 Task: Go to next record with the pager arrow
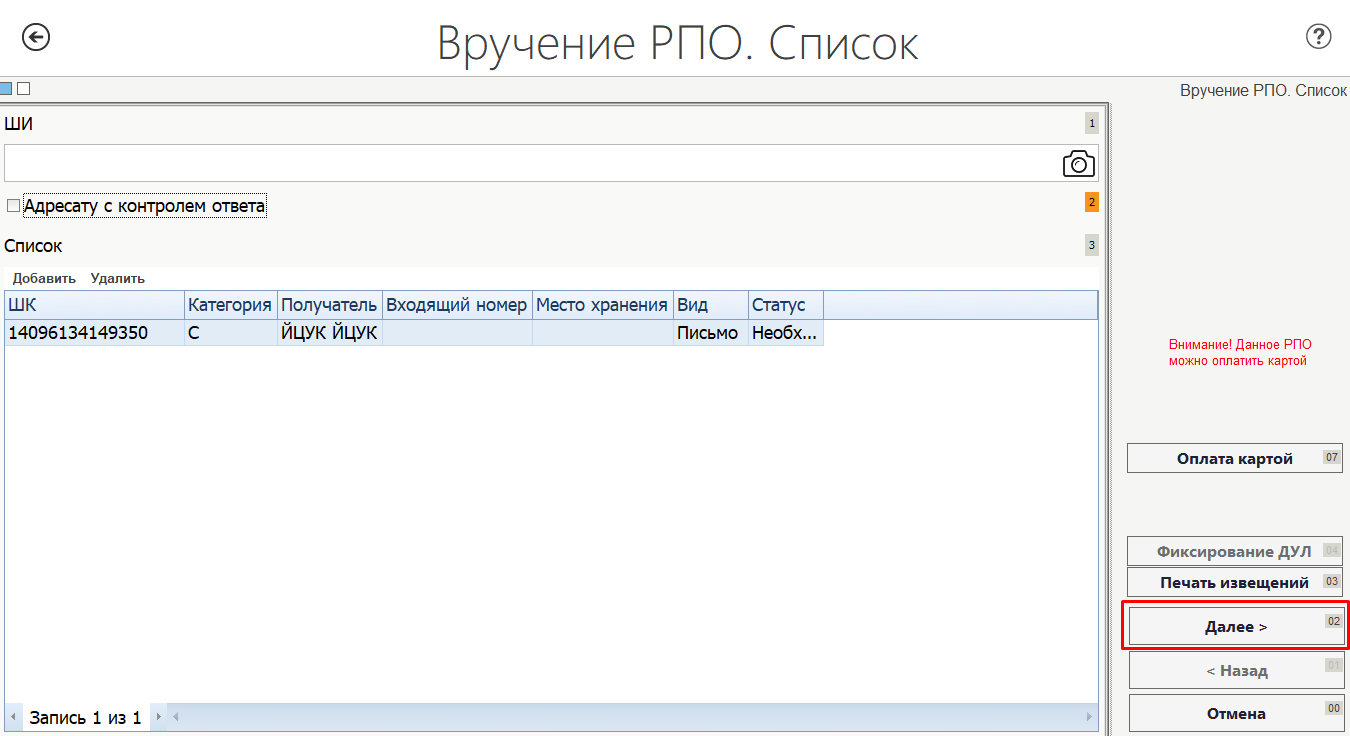coord(157,717)
